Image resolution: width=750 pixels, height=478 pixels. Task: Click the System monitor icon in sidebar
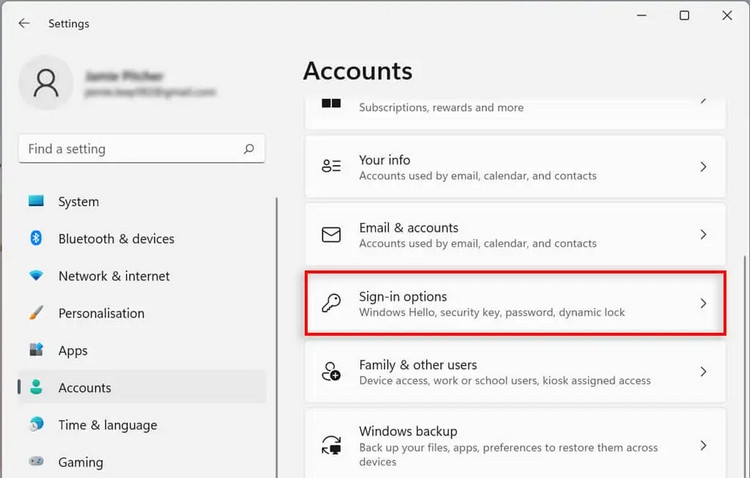tap(37, 201)
